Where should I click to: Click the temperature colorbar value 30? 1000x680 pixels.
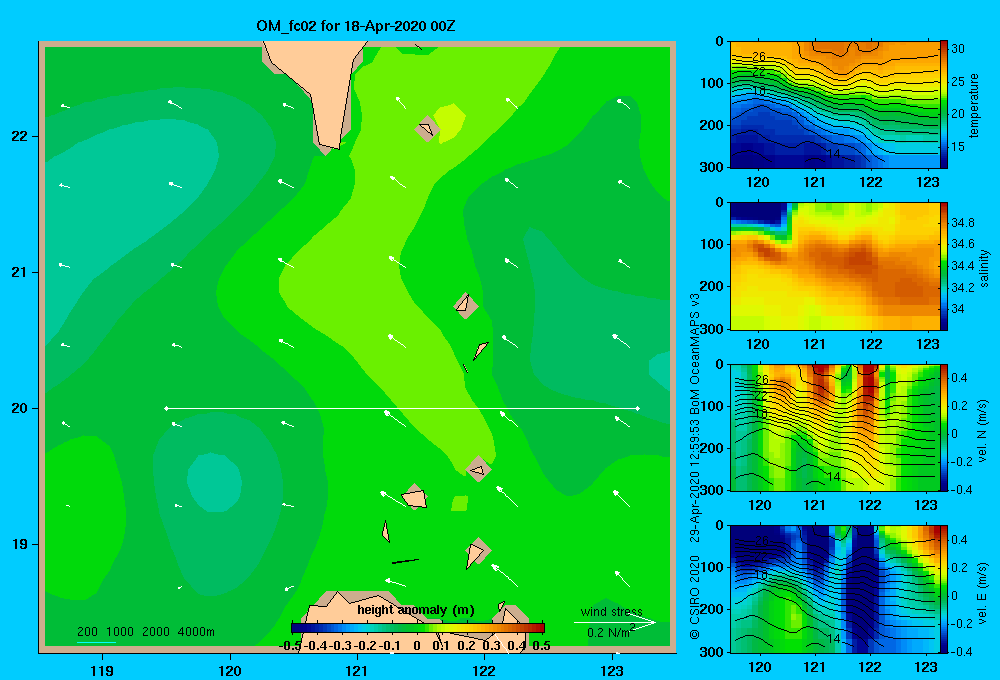click(958, 48)
